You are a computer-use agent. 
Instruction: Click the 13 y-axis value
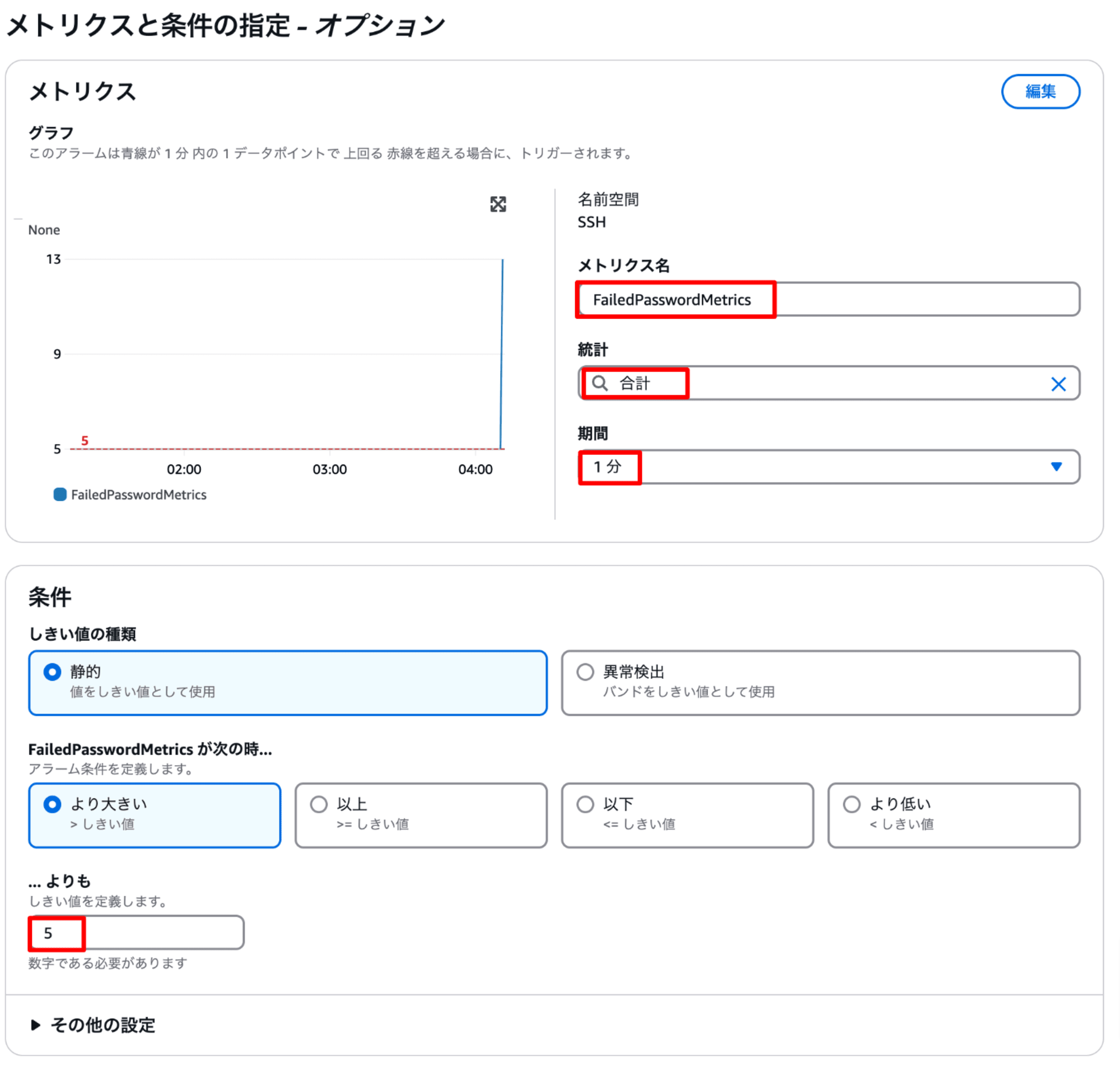point(53,259)
